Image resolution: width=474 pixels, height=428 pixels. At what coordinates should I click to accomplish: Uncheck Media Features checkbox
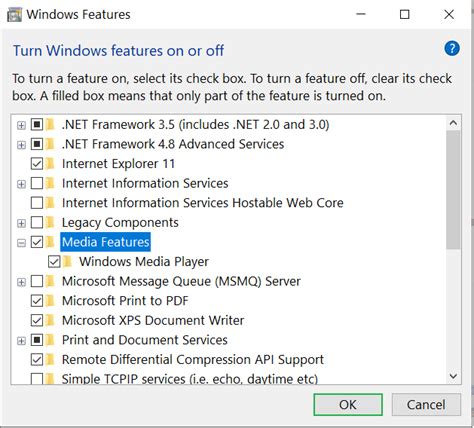point(37,242)
